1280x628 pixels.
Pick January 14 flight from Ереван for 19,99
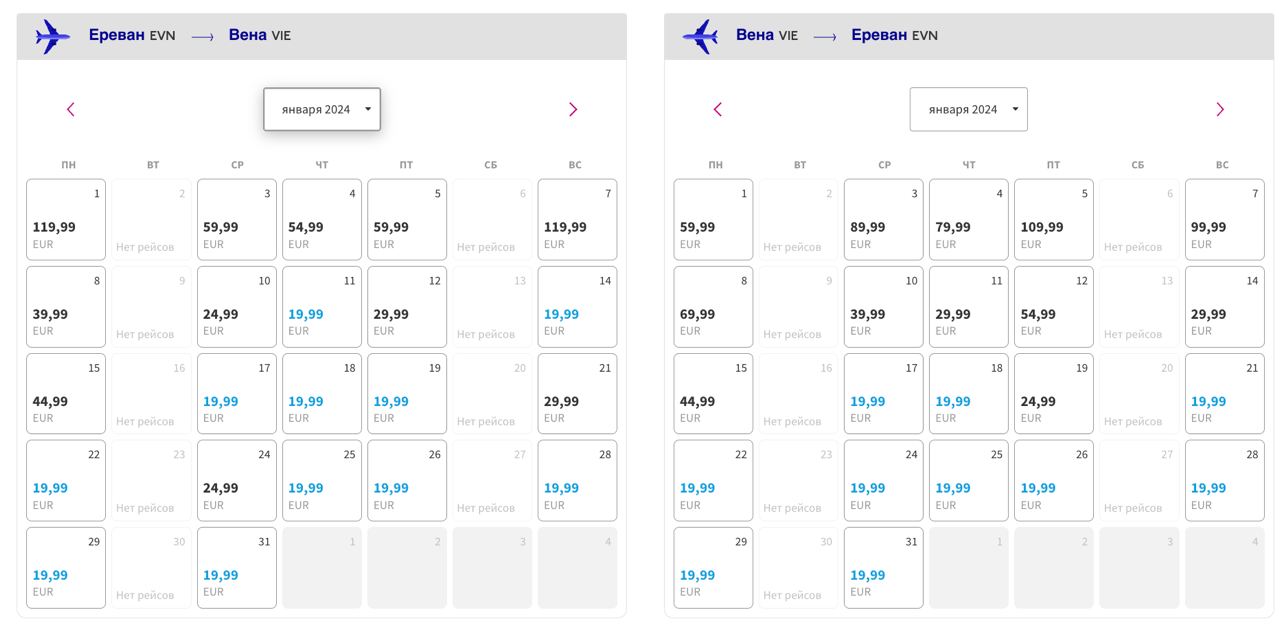tap(577, 307)
